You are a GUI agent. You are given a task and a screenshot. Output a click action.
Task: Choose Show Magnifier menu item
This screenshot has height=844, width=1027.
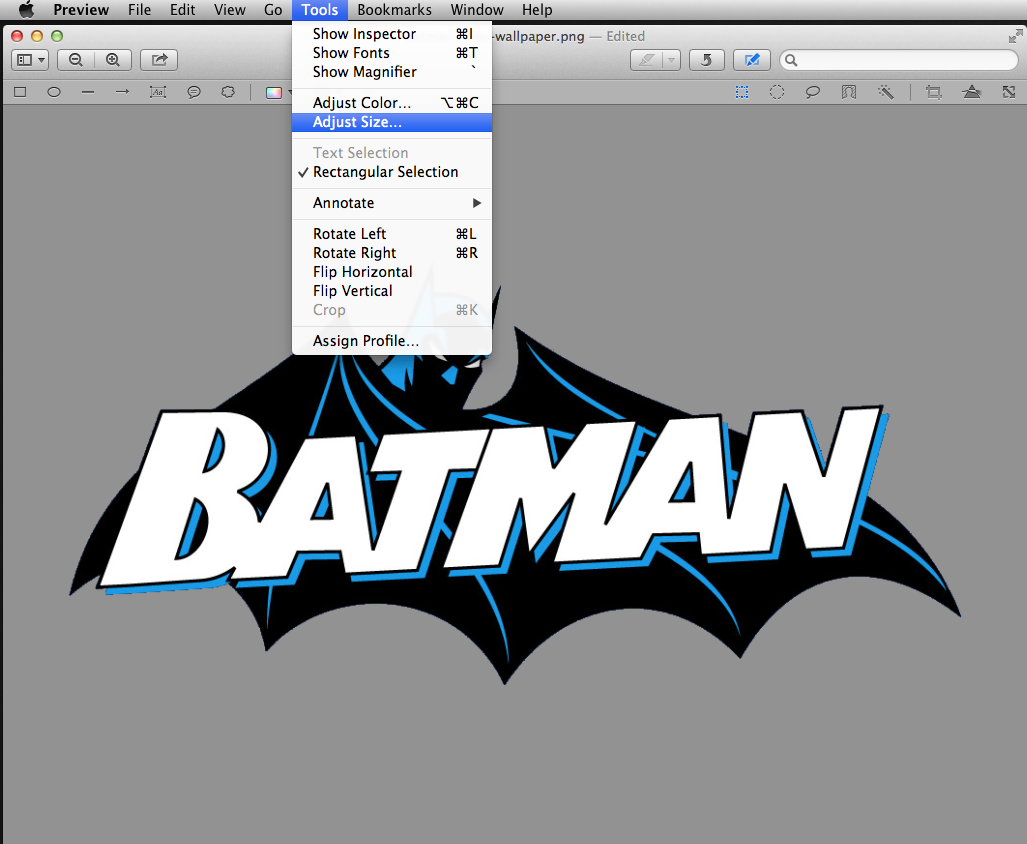click(392, 71)
